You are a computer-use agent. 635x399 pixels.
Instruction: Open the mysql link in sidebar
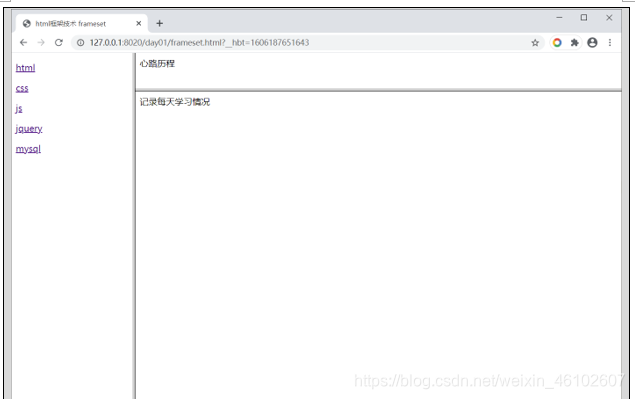coord(28,149)
